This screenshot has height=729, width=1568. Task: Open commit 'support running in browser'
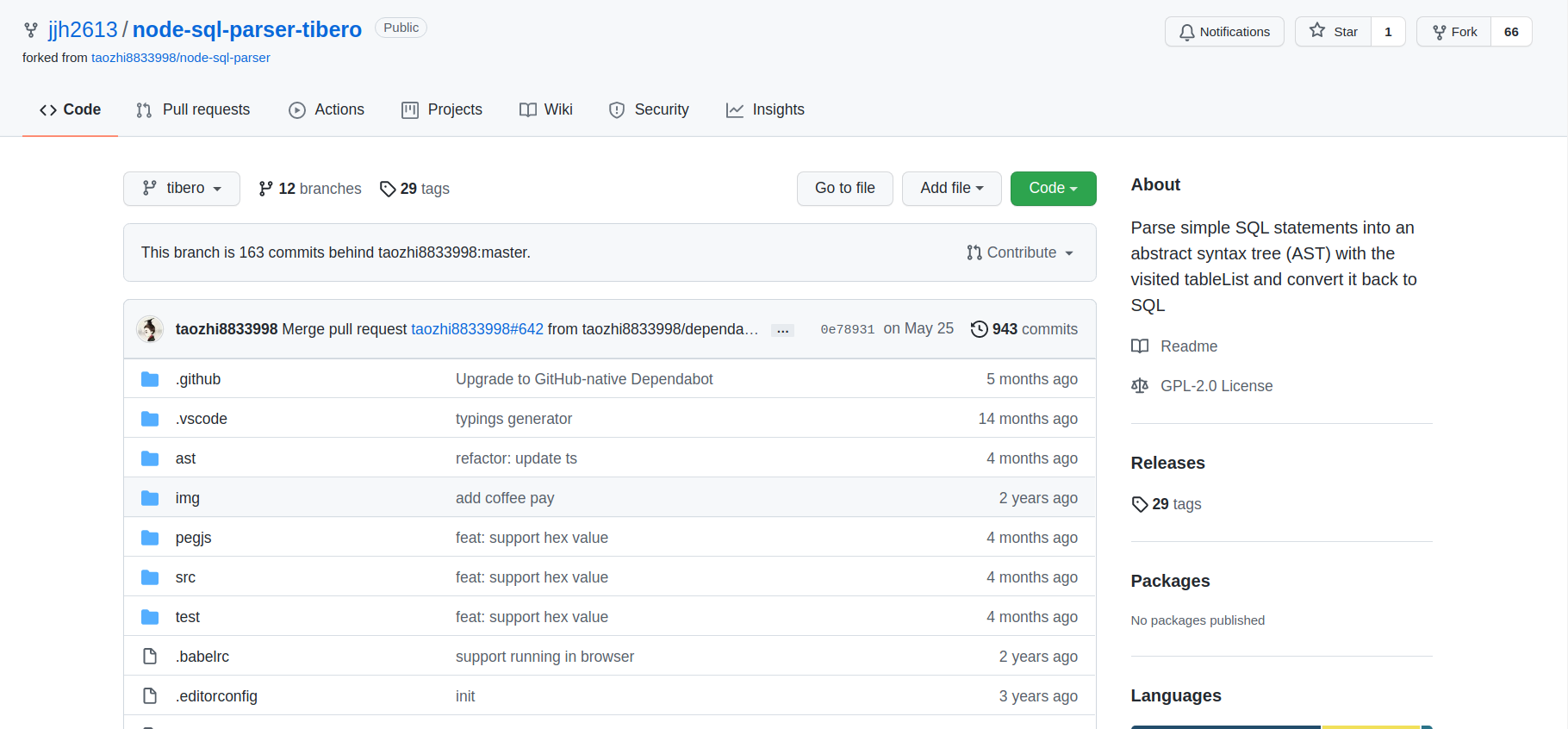coord(544,657)
